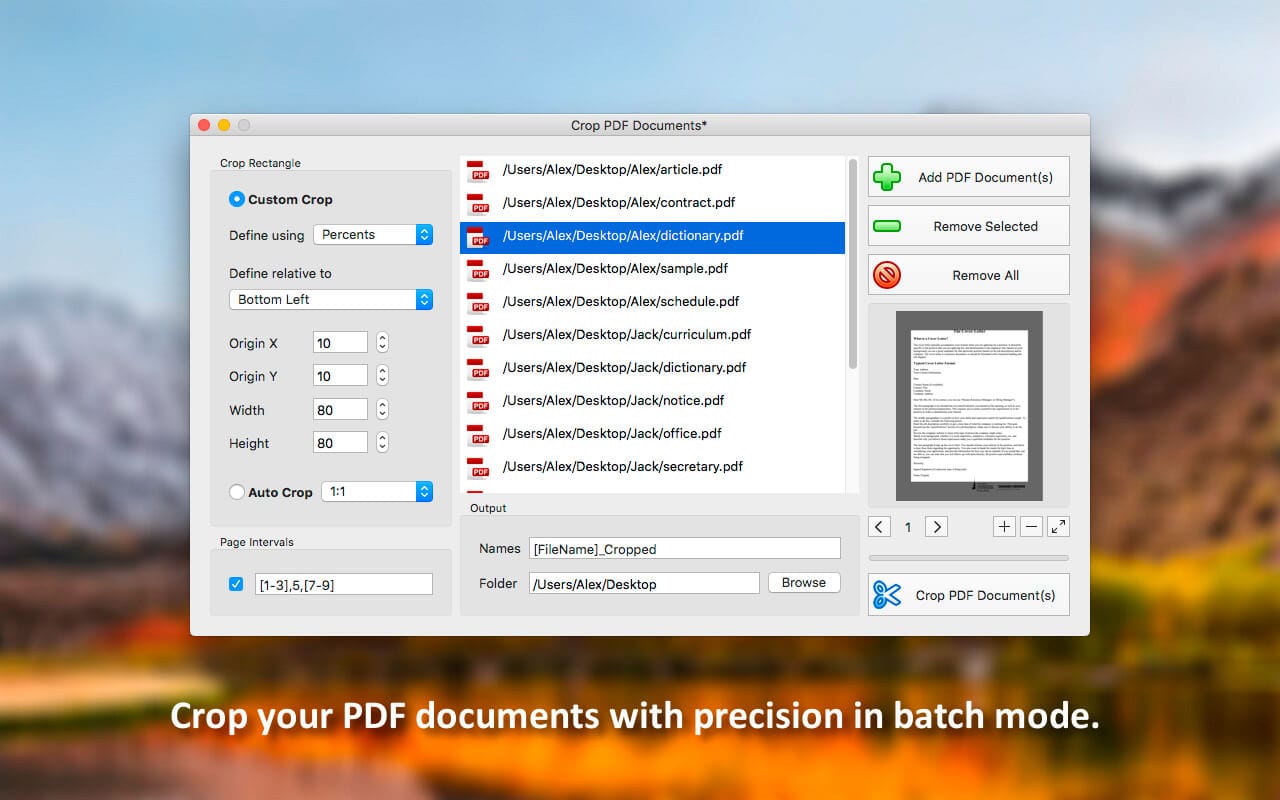
Task: Click the scissors Crop PDF Document(s) icon
Action: pyautogui.click(x=887, y=594)
